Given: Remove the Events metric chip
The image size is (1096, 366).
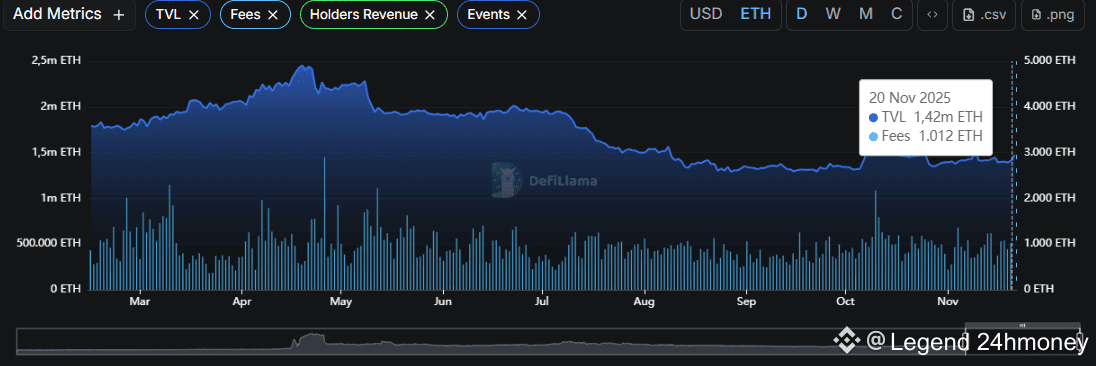Looking at the screenshot, I should (x=522, y=15).
